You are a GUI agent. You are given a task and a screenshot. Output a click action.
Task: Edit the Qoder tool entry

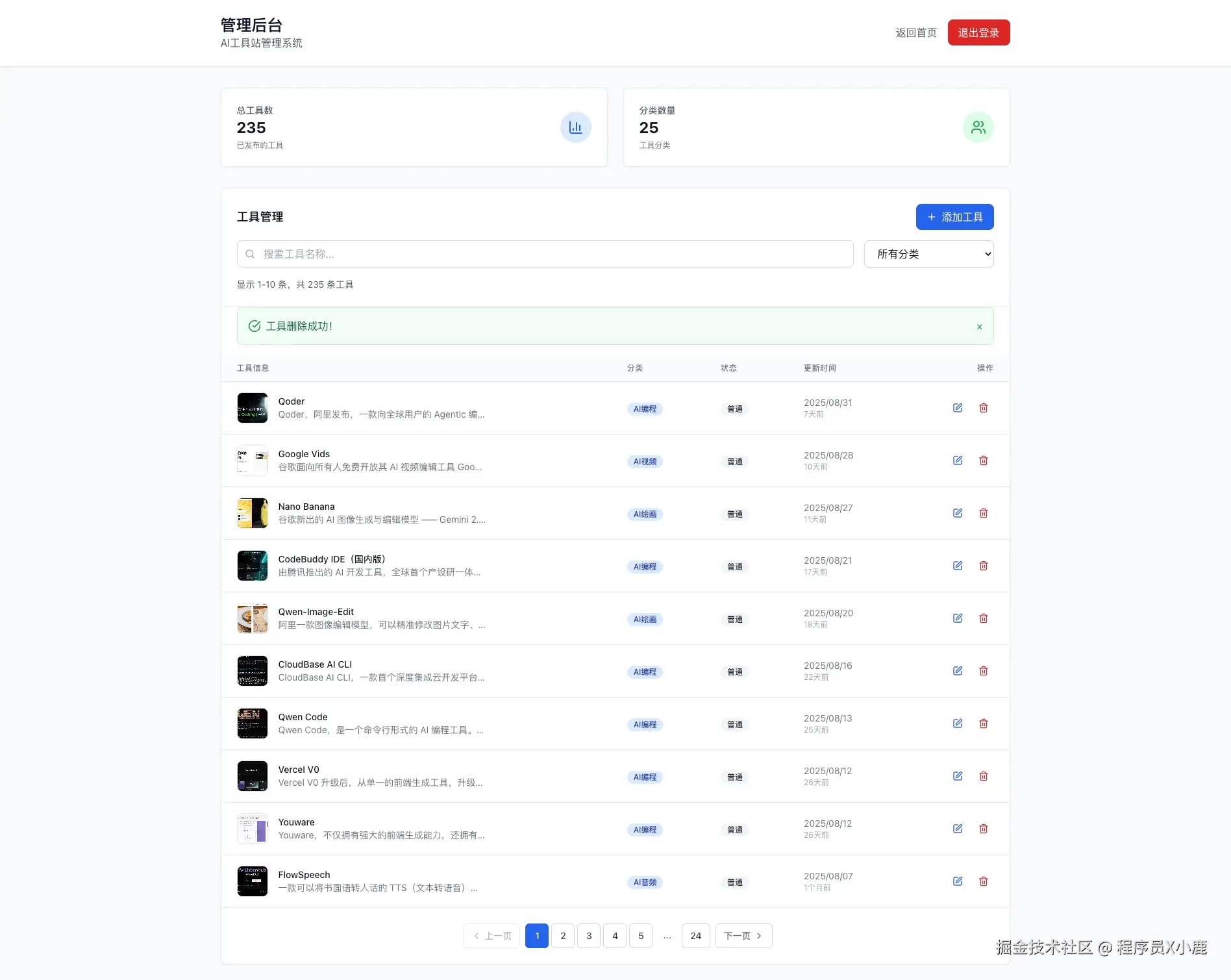958,408
